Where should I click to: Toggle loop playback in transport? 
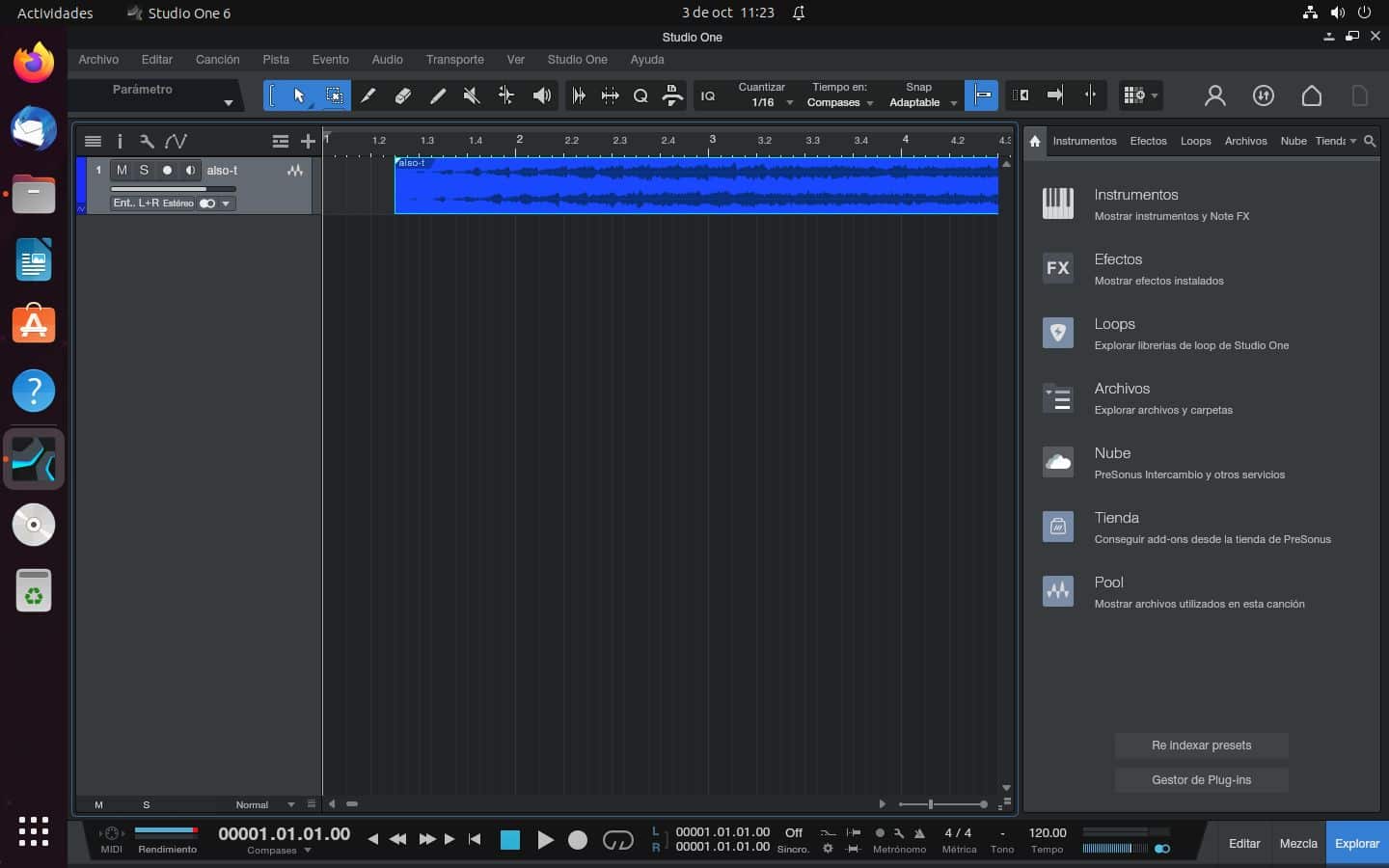(x=617, y=841)
